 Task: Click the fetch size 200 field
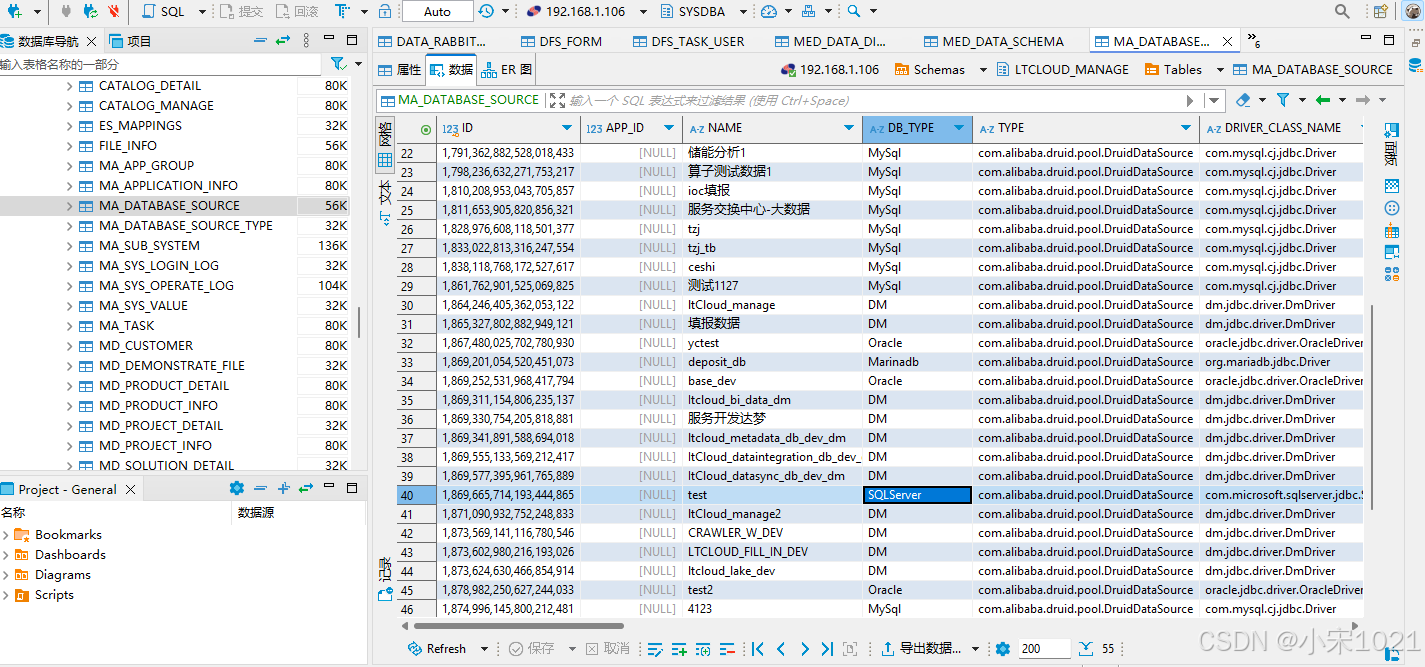[1043, 648]
